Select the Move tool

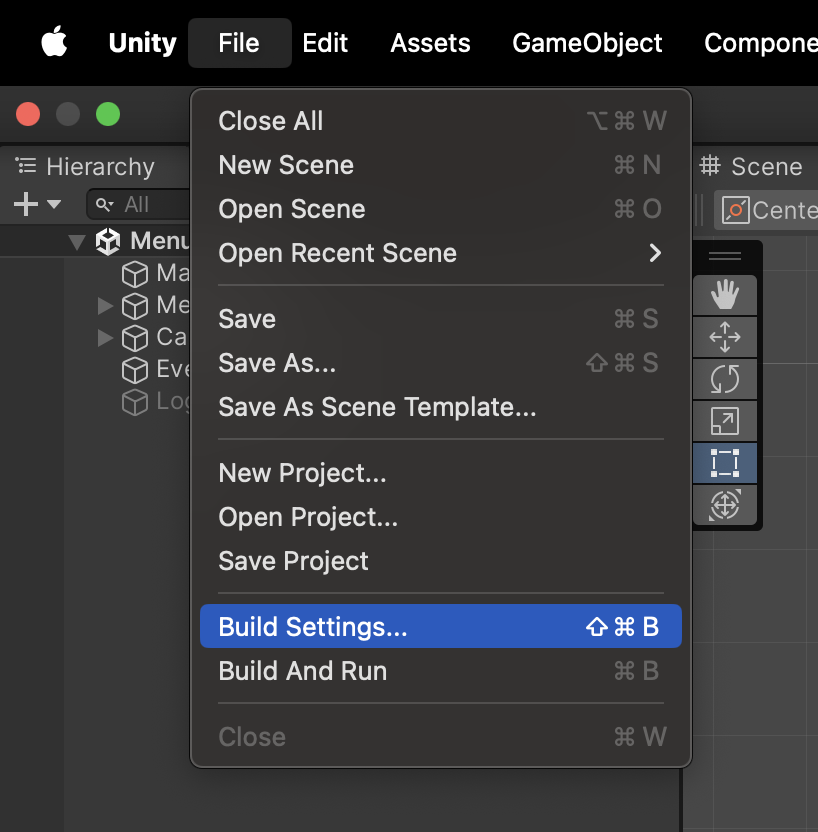(x=724, y=337)
